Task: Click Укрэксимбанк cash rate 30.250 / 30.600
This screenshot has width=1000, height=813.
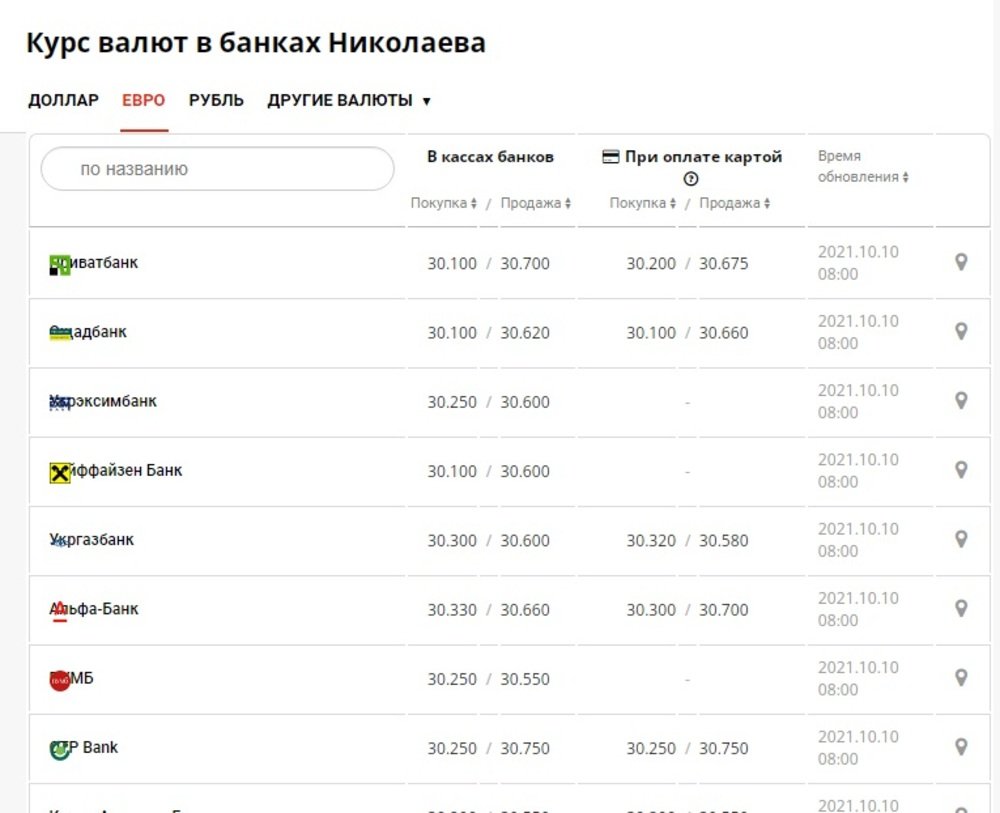Action: (x=489, y=402)
